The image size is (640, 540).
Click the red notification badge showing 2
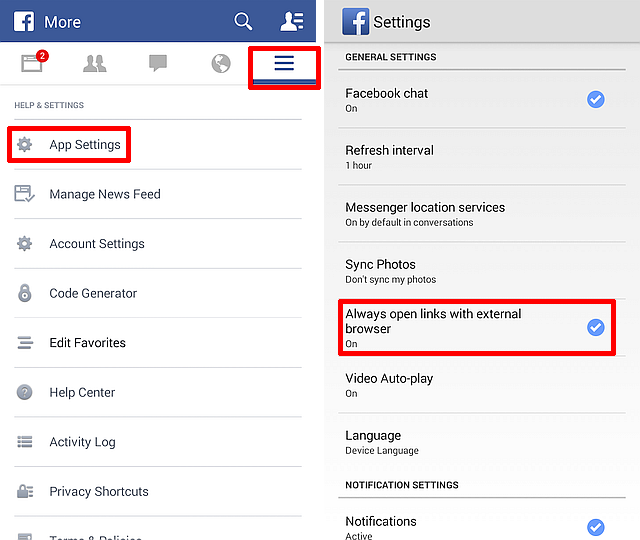pos(42,56)
